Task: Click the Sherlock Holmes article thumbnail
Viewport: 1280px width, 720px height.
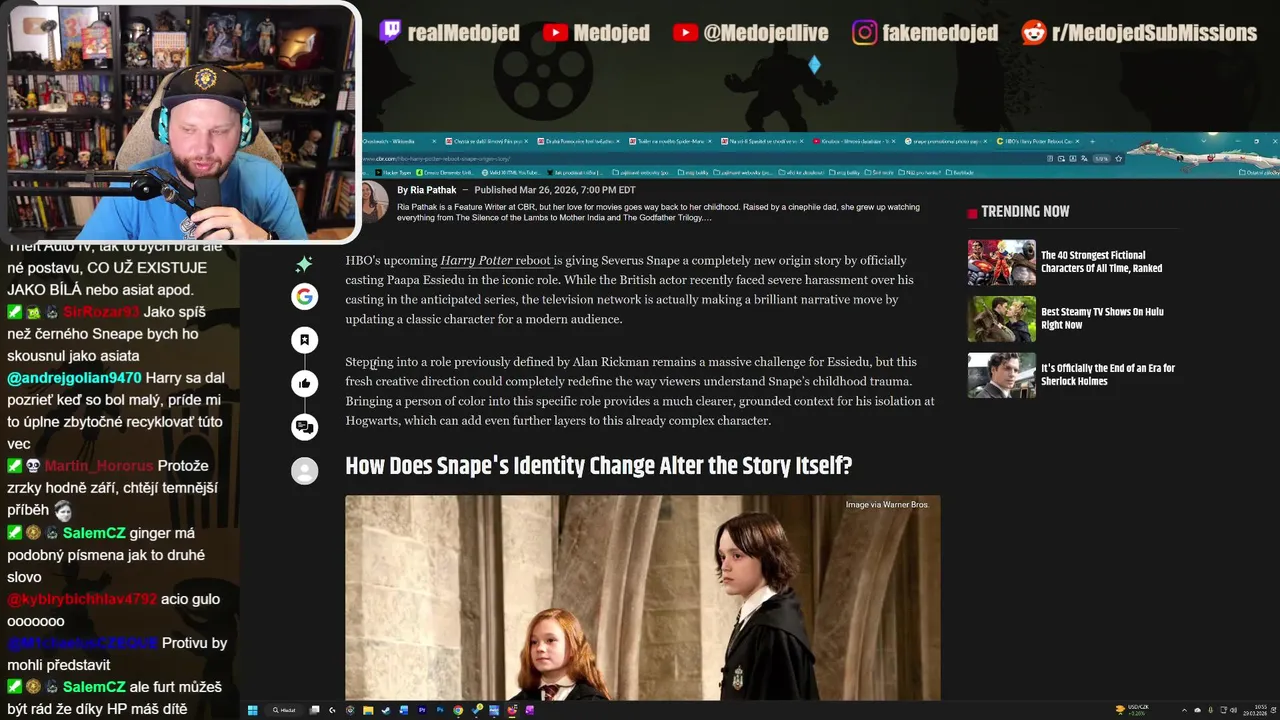Action: (x=1001, y=375)
